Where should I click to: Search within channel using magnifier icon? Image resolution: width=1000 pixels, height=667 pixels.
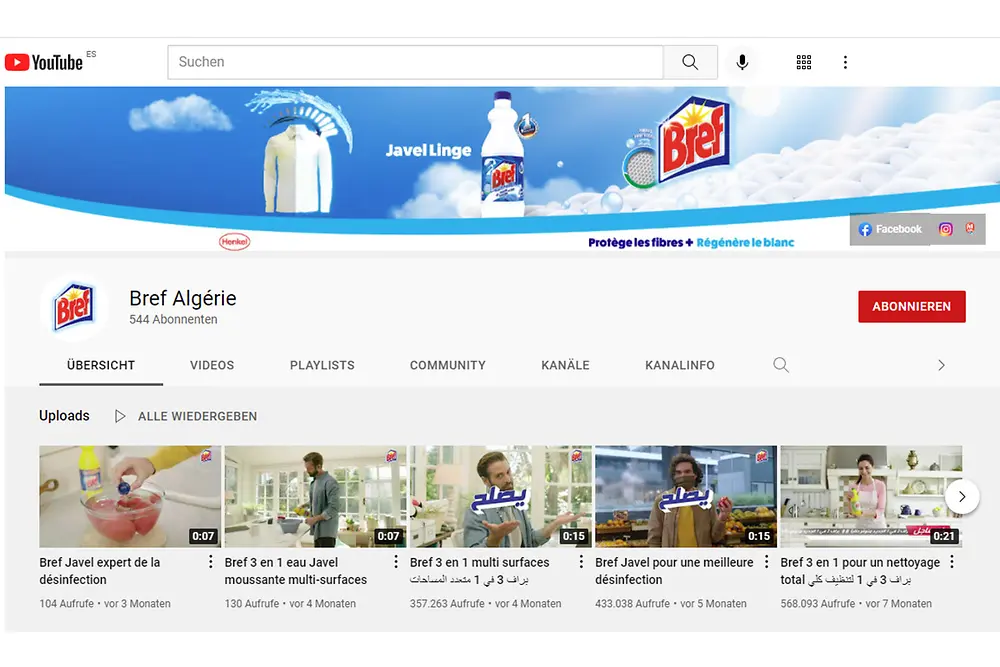[x=781, y=365]
